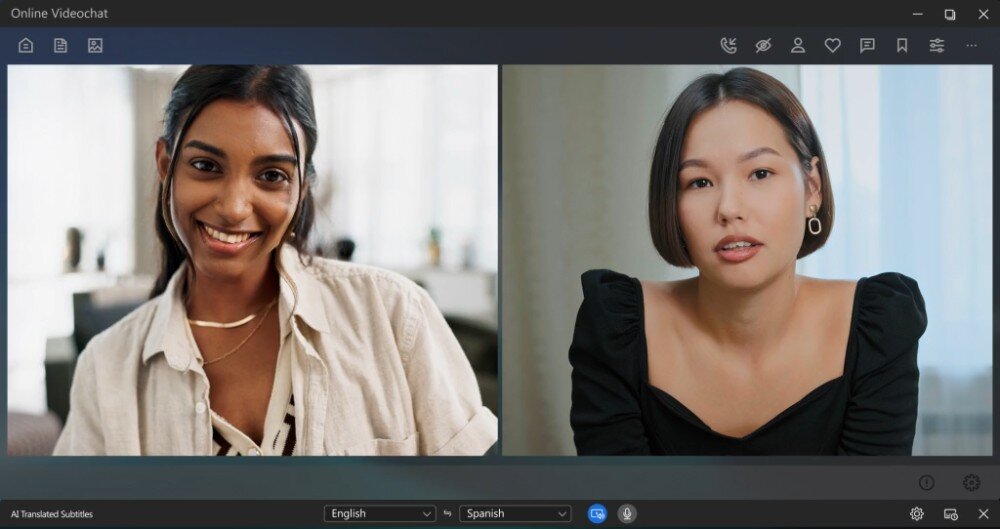Viewport: 1000px width, 529px height.
Task: Open the home icon in toolbar
Action: point(26,45)
